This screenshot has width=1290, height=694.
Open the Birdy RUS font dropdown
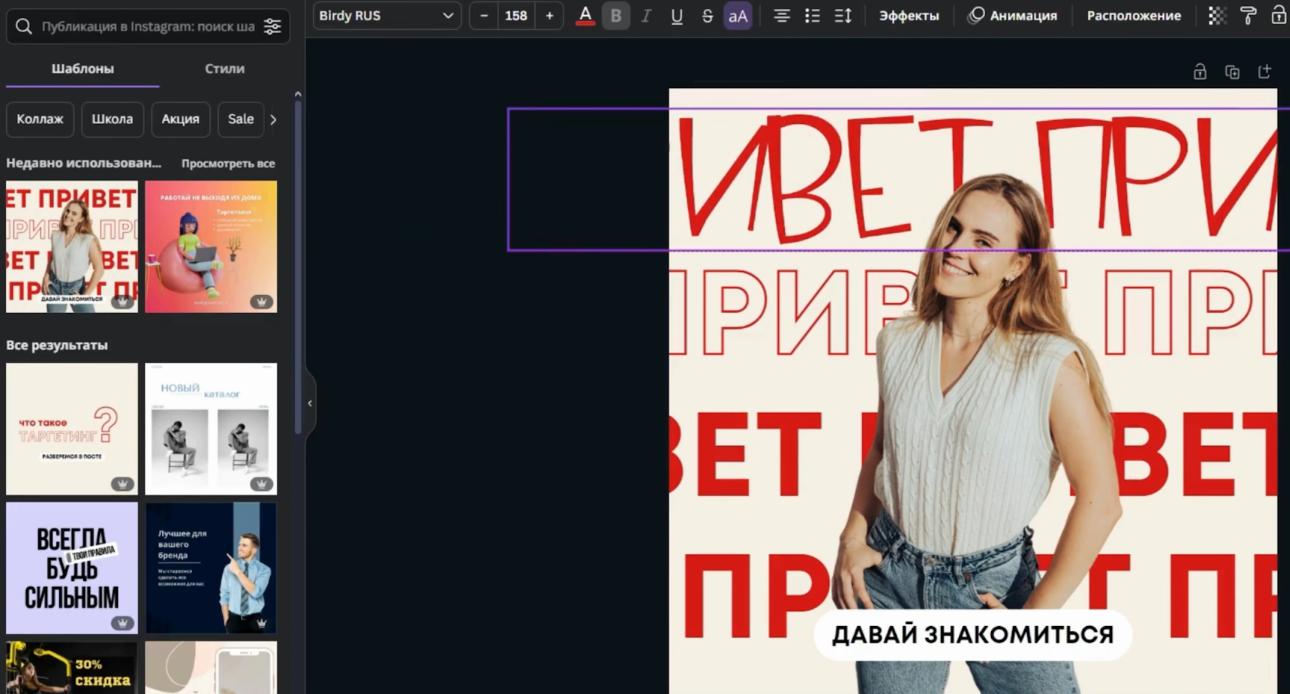coord(386,16)
